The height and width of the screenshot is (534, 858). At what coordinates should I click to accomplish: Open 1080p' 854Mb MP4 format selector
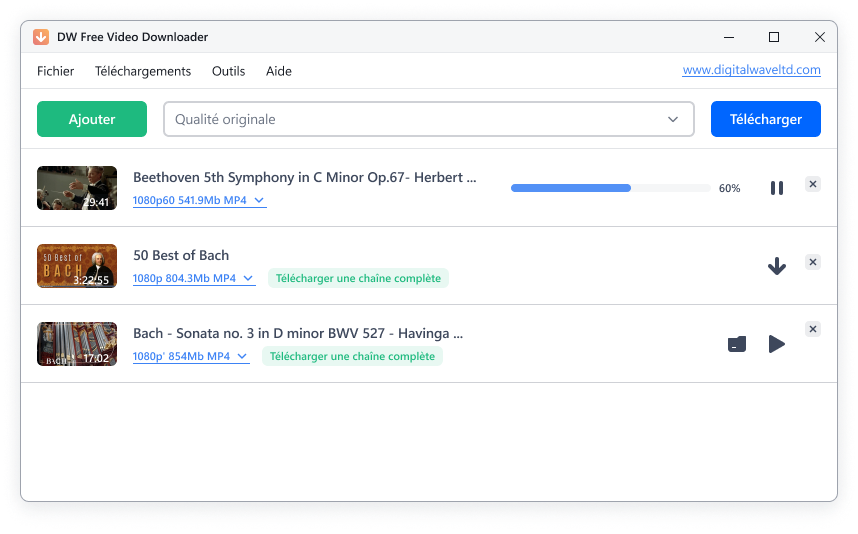190,357
